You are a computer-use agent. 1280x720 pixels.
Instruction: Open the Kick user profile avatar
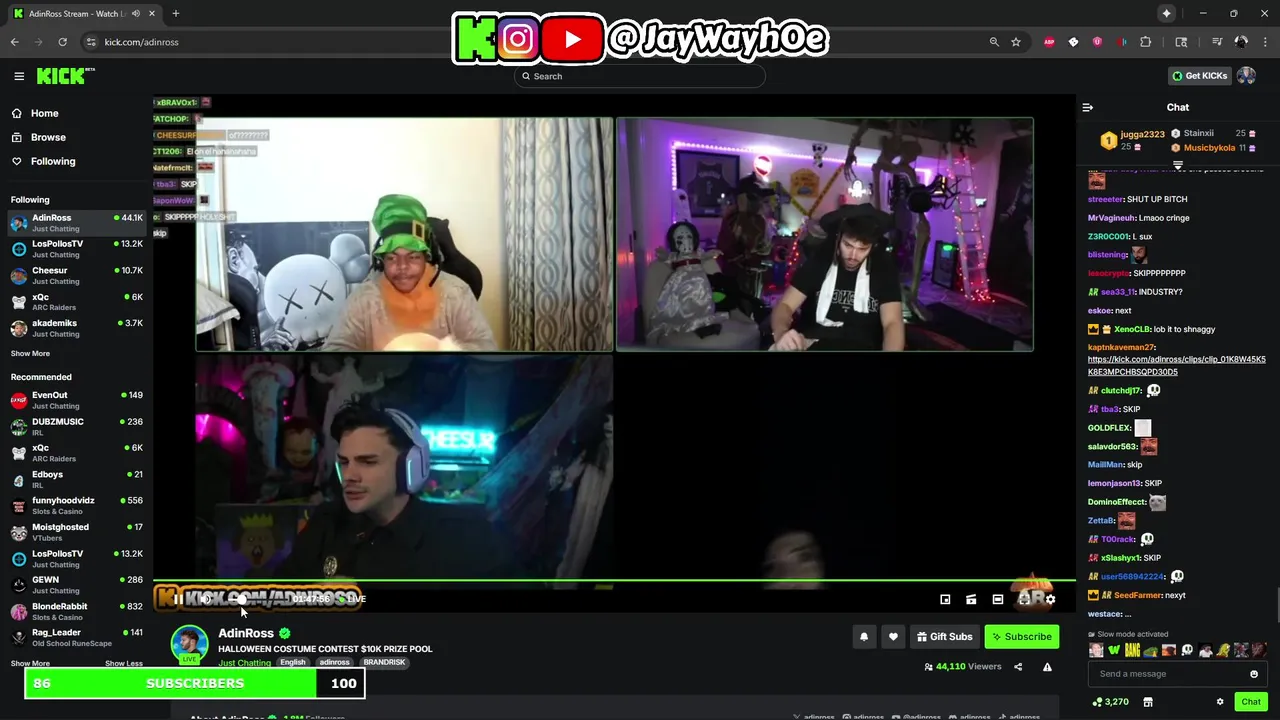[1246, 76]
